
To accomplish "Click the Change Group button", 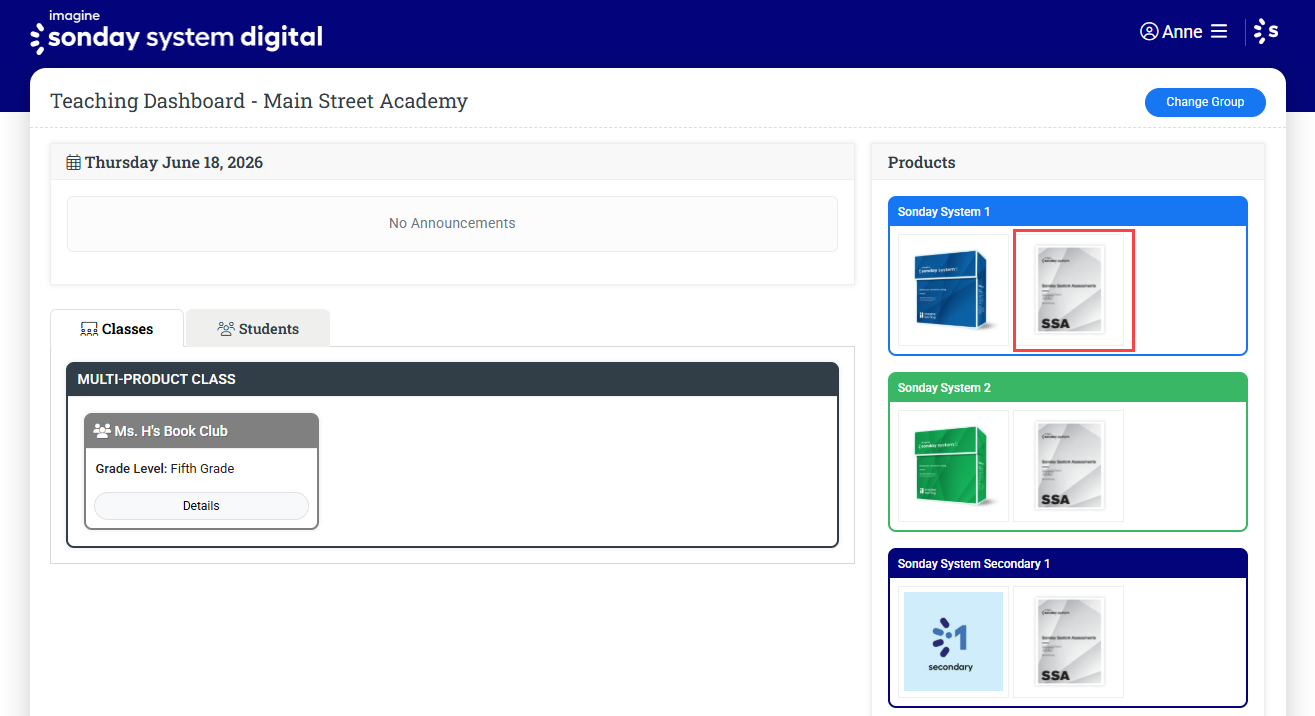I will pyautogui.click(x=1205, y=102).
